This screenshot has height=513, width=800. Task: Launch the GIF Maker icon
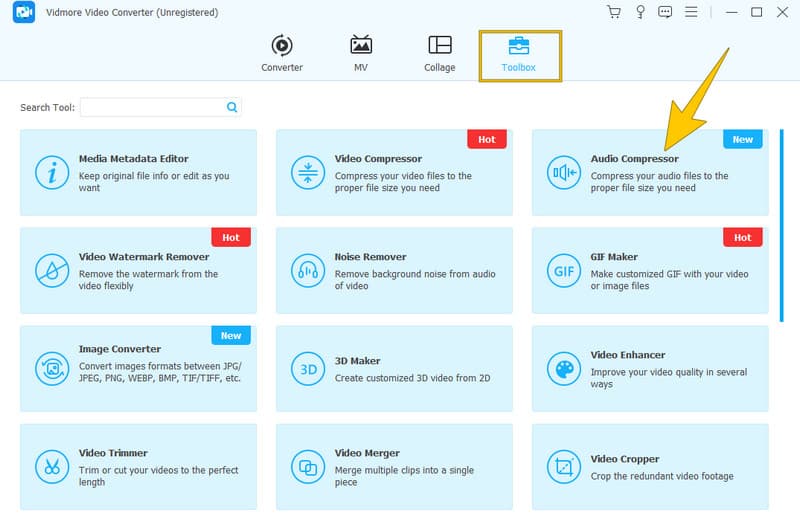click(563, 270)
